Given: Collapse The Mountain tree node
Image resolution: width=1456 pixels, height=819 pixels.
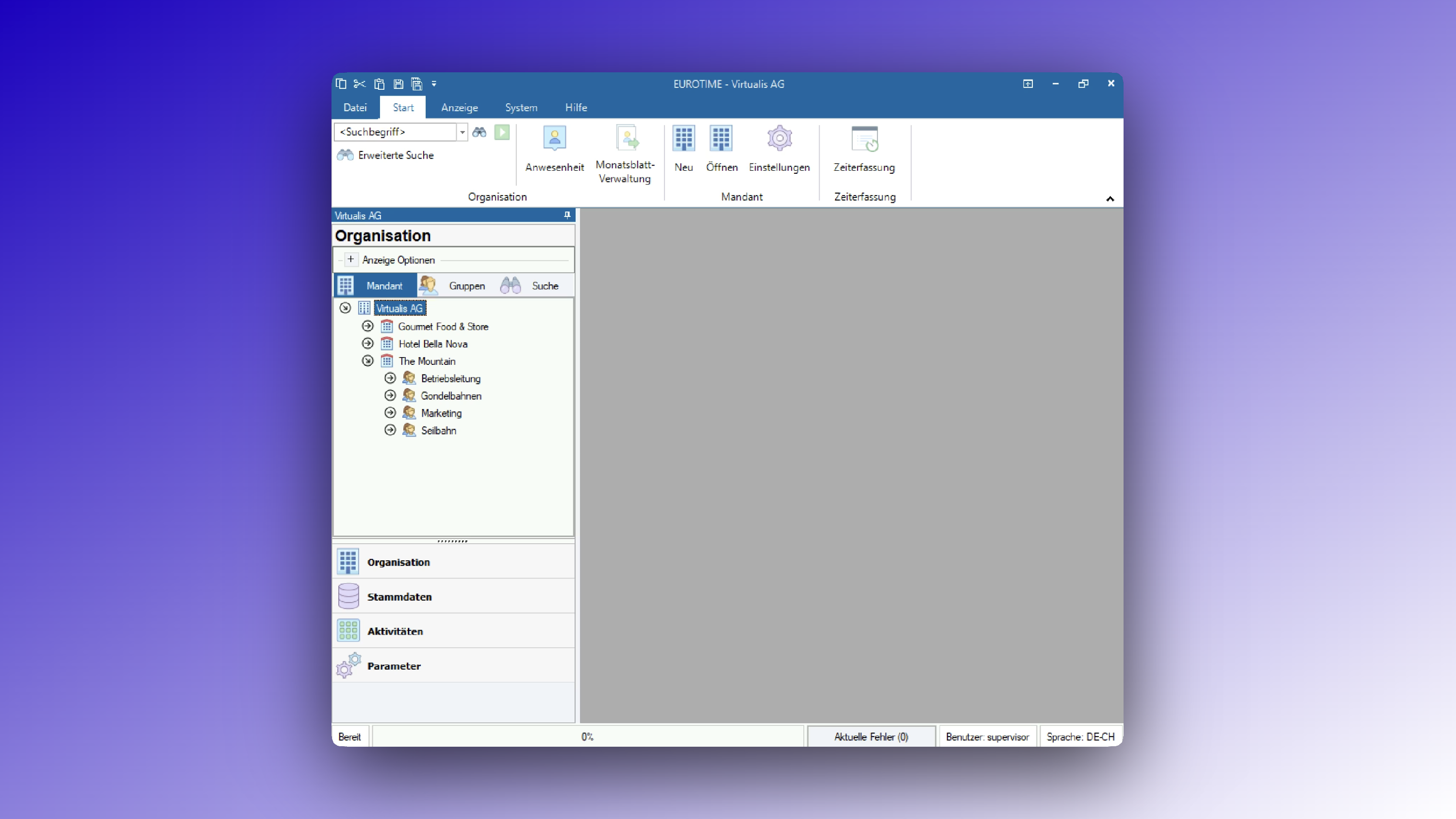Looking at the screenshot, I should coord(367,360).
